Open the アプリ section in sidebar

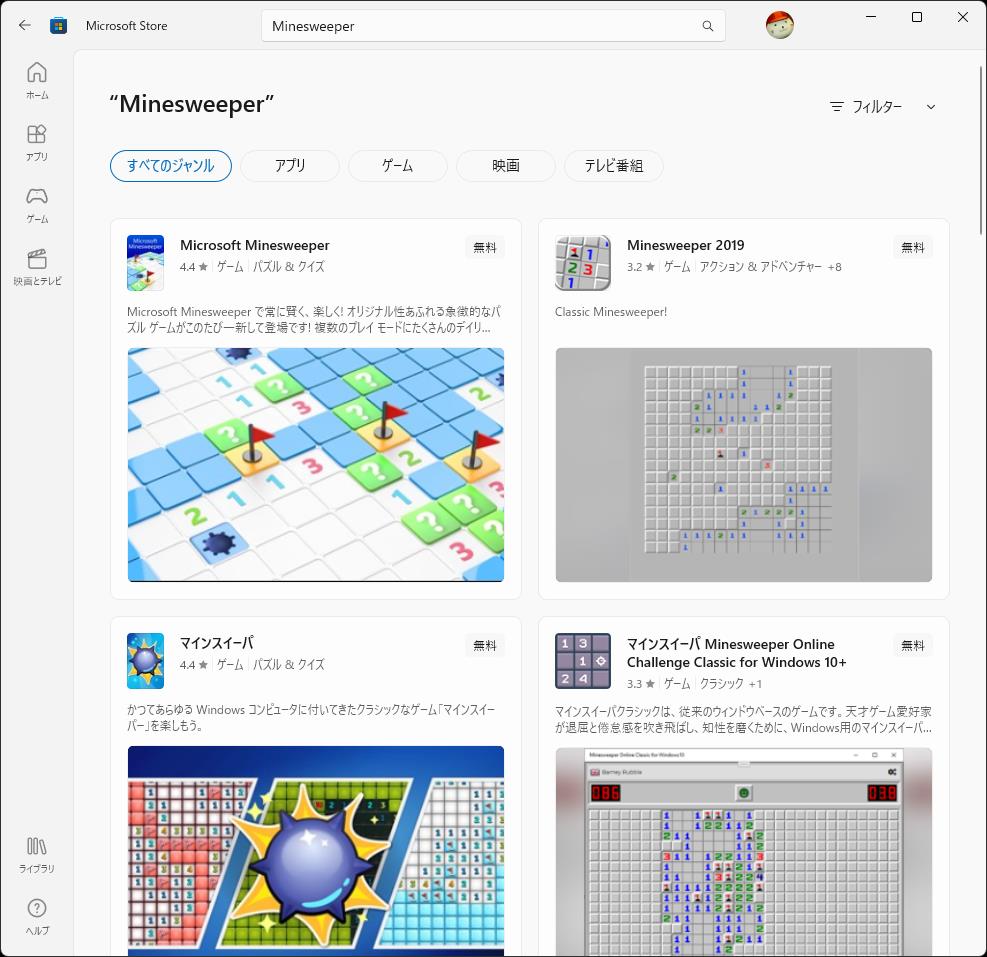pyautogui.click(x=36, y=142)
